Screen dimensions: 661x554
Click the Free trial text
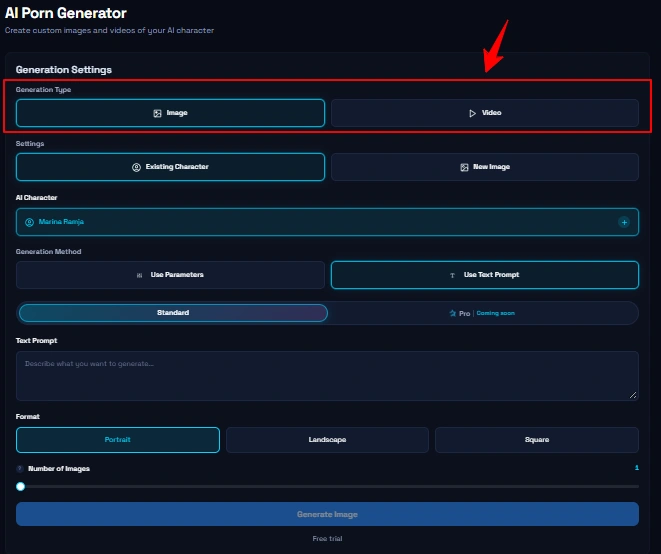(x=327, y=538)
